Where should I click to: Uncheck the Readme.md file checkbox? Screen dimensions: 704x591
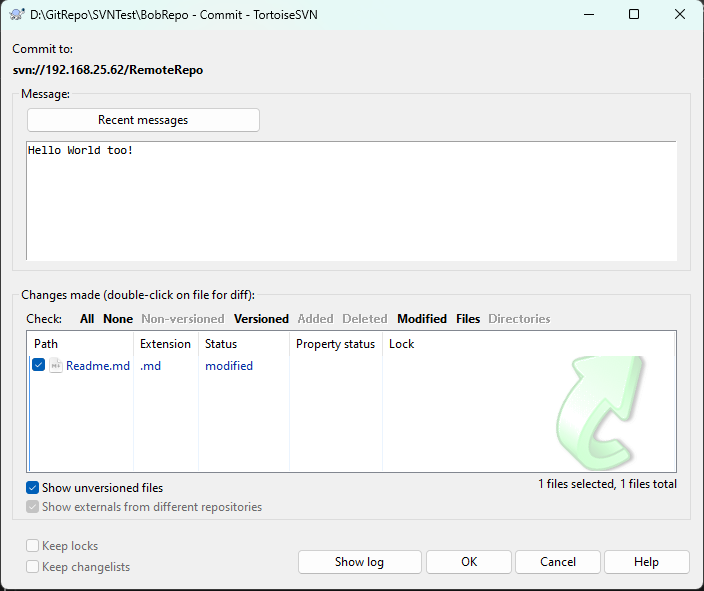click(39, 365)
